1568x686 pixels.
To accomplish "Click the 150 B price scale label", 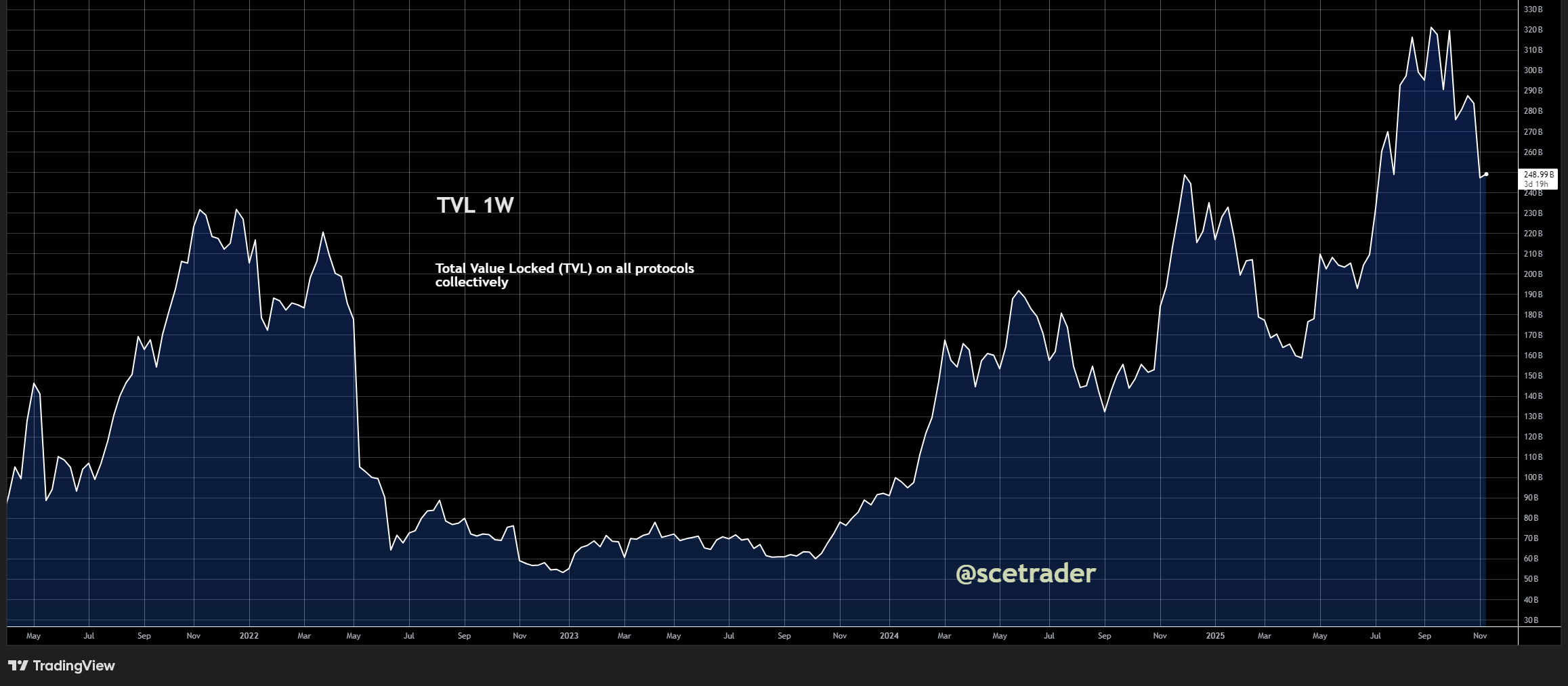I will (x=1533, y=376).
